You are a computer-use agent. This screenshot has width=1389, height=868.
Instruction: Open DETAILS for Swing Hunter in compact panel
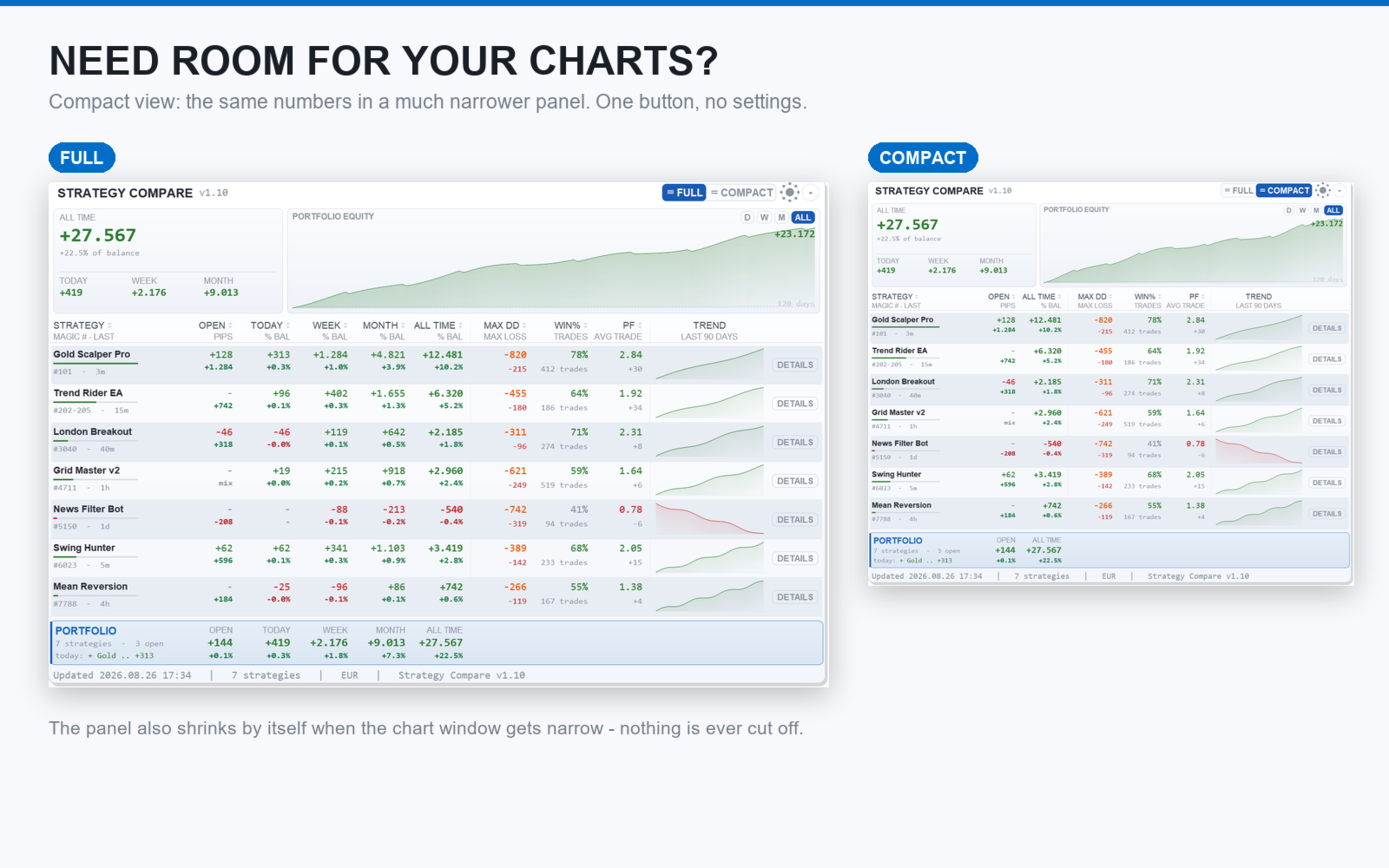coord(1326,483)
